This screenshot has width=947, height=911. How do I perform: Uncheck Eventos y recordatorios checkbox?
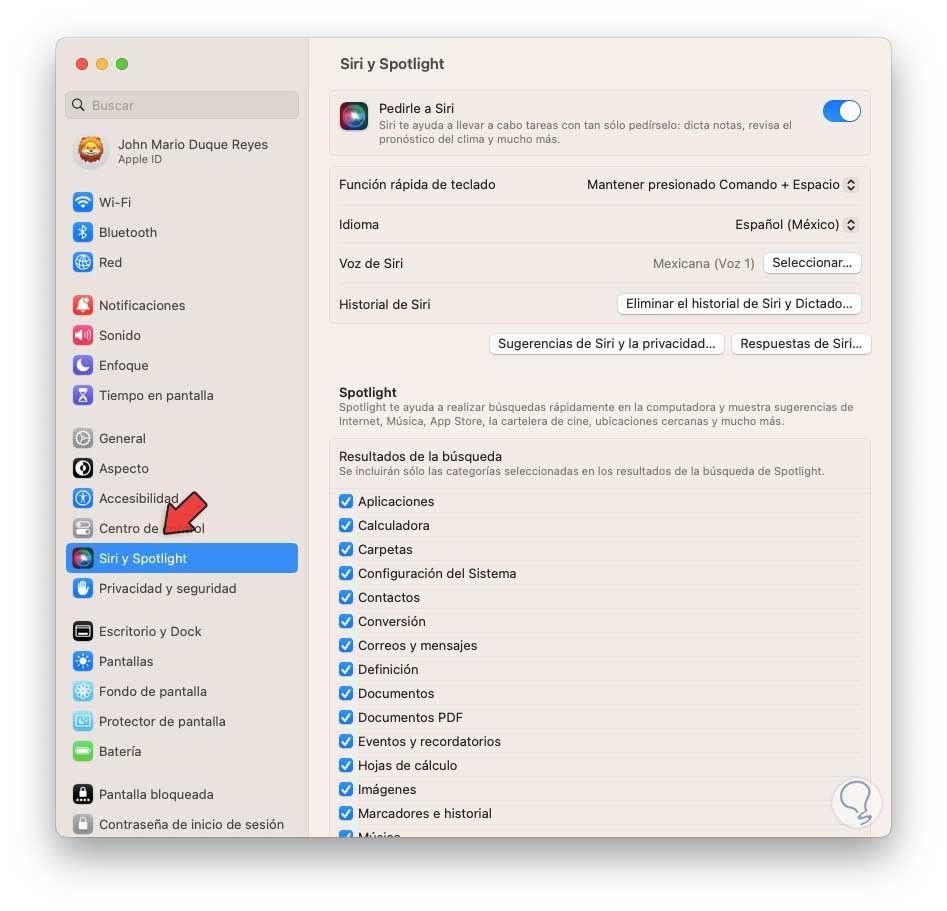[346, 741]
